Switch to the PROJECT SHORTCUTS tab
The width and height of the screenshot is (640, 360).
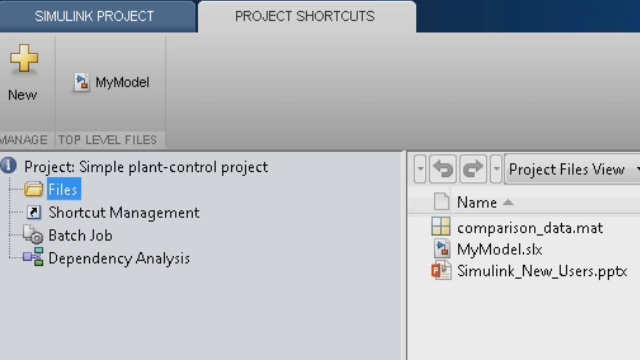305,16
